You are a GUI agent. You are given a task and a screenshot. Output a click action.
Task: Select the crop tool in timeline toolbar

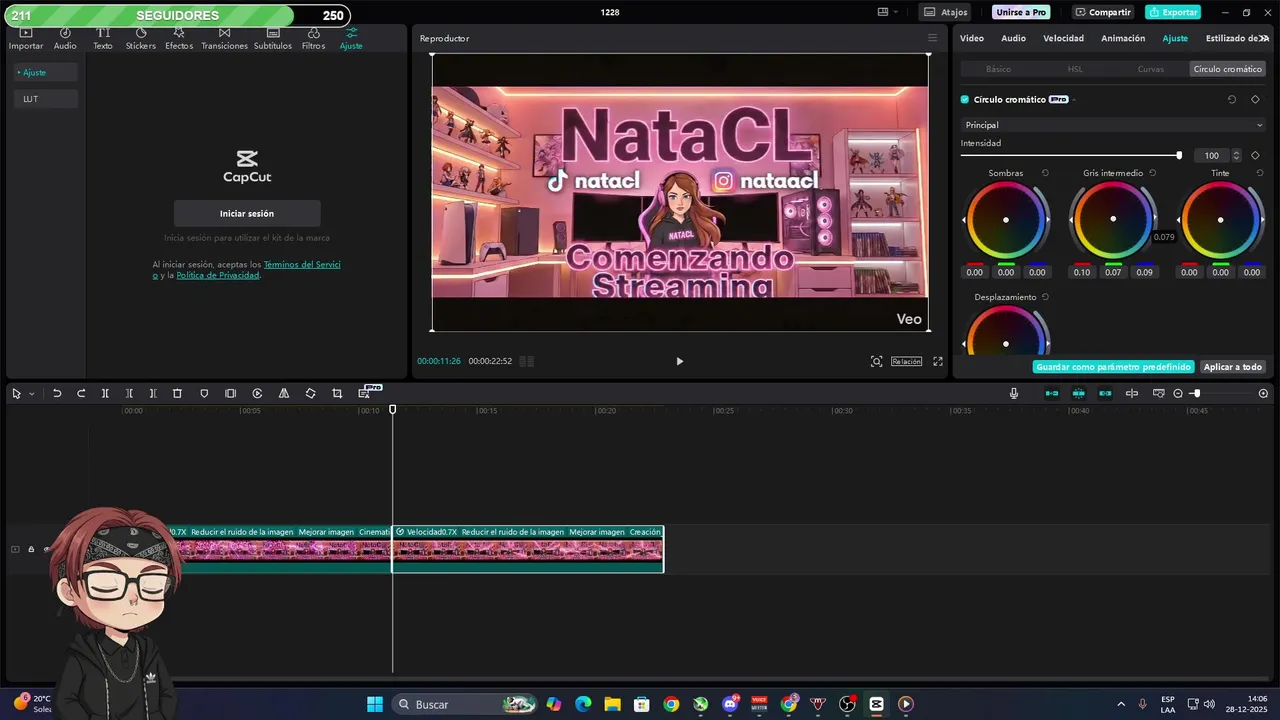337,394
